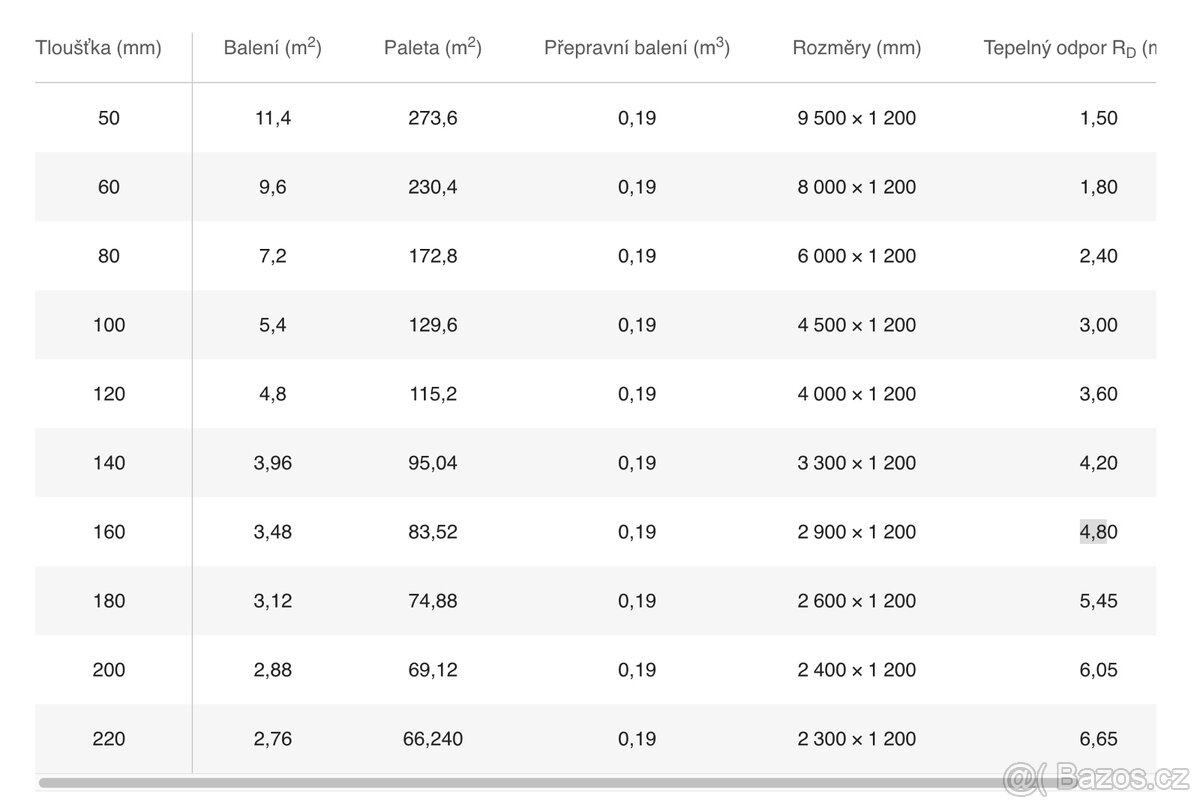The image size is (1200, 807).
Task: Select the 220 mm thickness cell
Action: [109, 739]
